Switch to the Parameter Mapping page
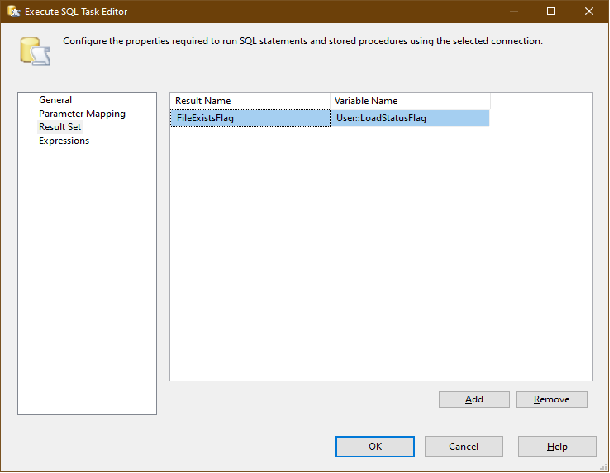 [82, 114]
